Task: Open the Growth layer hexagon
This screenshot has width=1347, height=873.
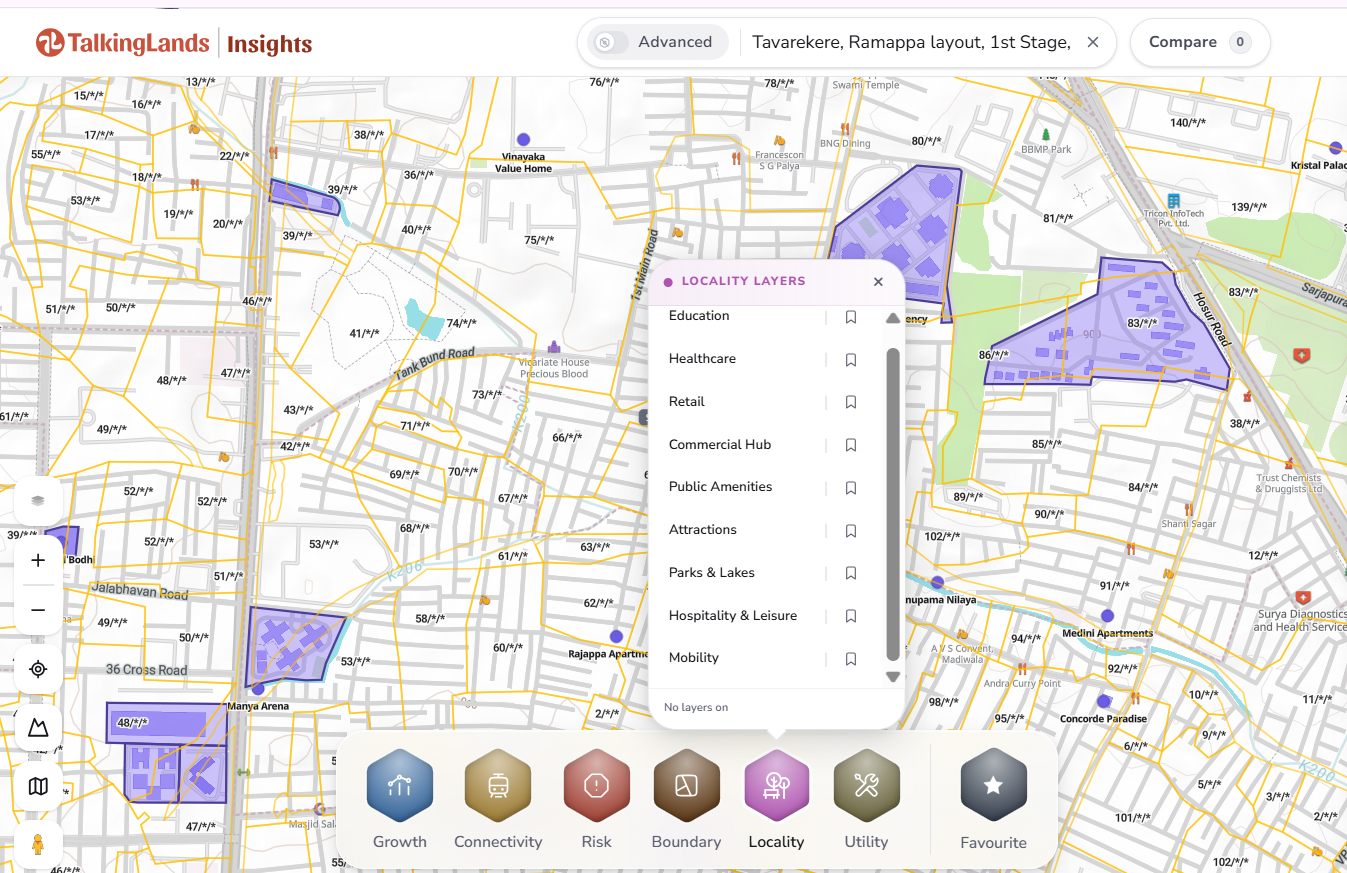Action: 400,786
